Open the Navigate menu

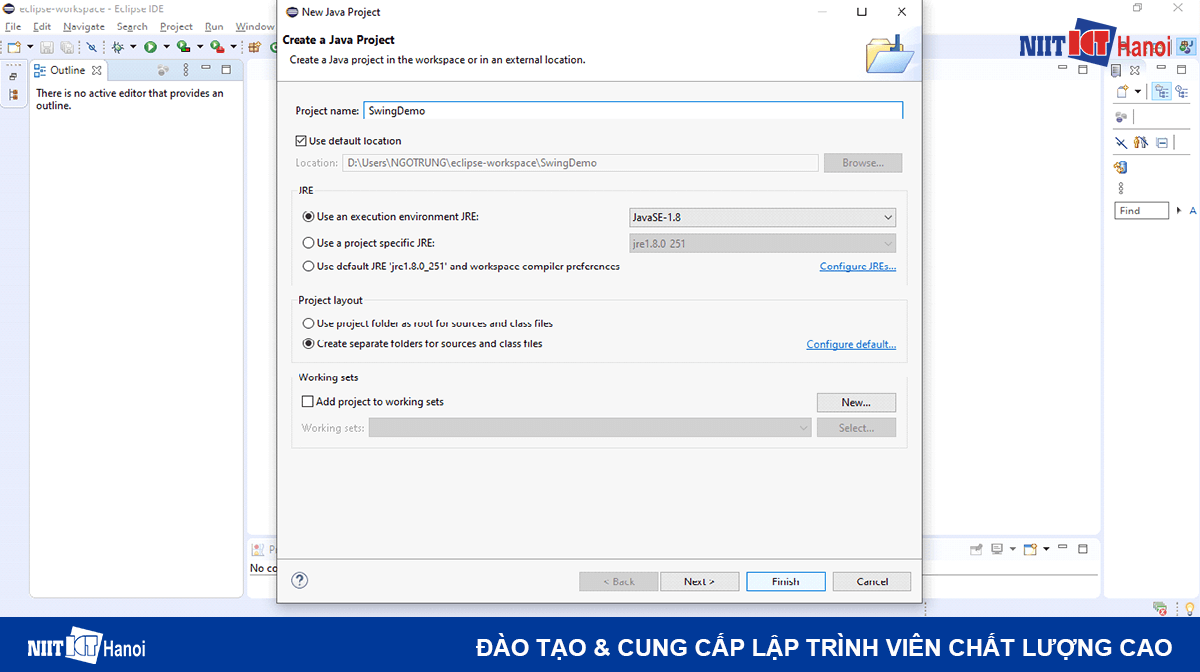tap(83, 26)
